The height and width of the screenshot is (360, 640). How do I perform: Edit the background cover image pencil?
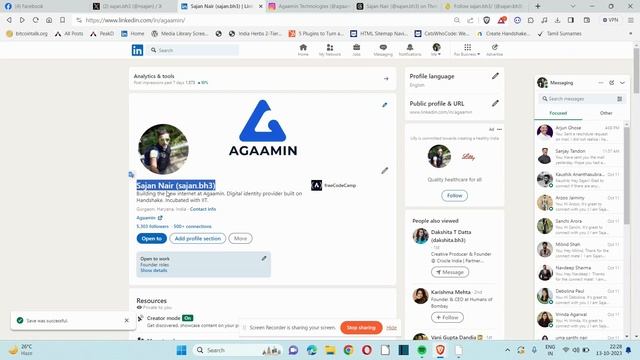point(384,105)
